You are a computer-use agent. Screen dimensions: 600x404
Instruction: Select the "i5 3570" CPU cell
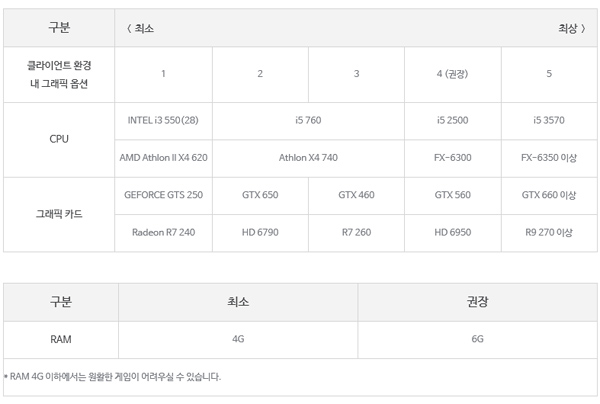tap(549, 120)
